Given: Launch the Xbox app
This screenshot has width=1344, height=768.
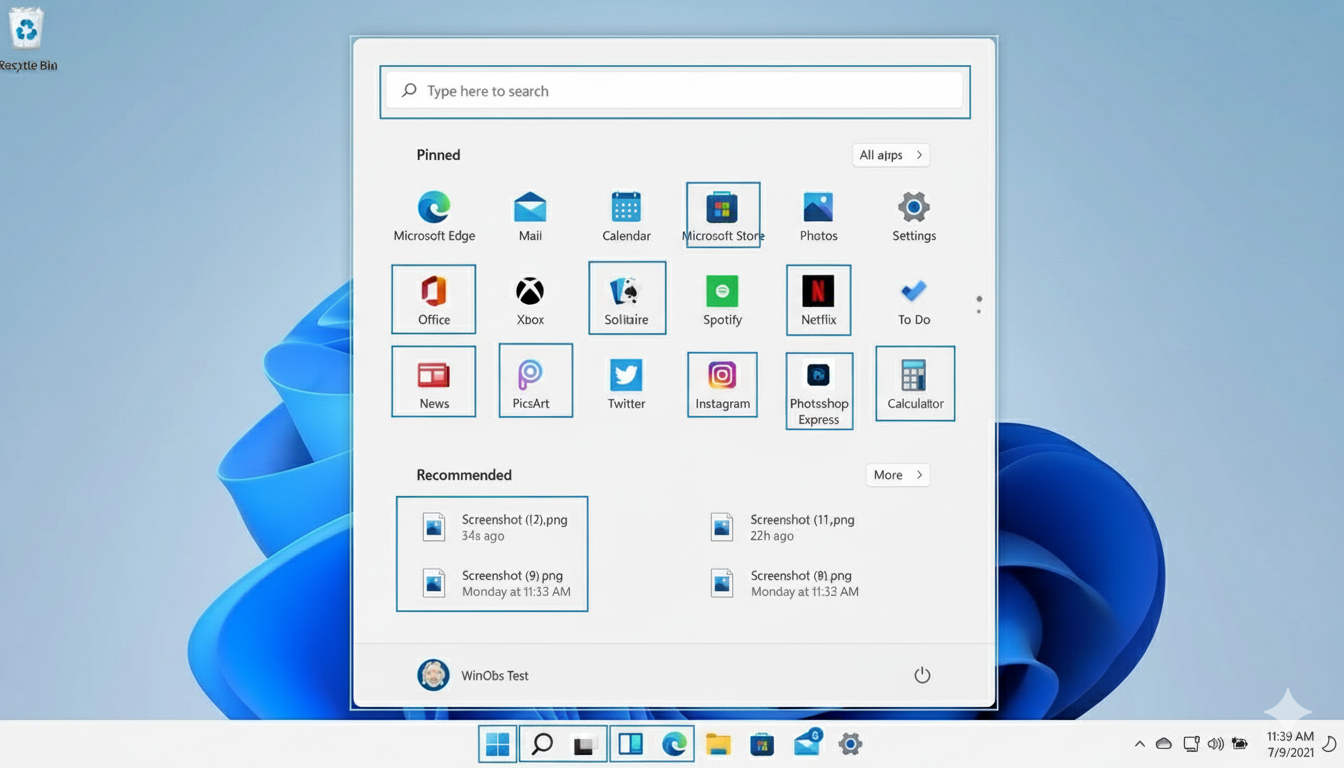Looking at the screenshot, I should click(x=530, y=300).
